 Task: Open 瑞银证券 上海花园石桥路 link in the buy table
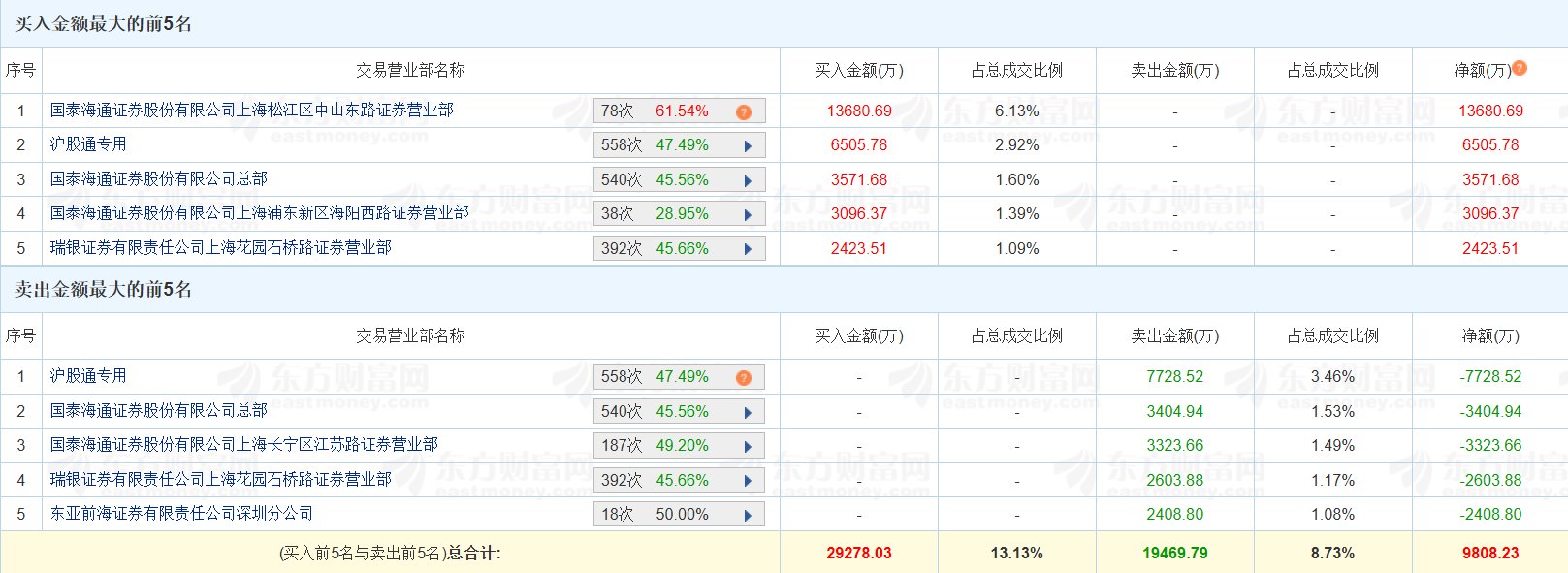[x=220, y=248]
